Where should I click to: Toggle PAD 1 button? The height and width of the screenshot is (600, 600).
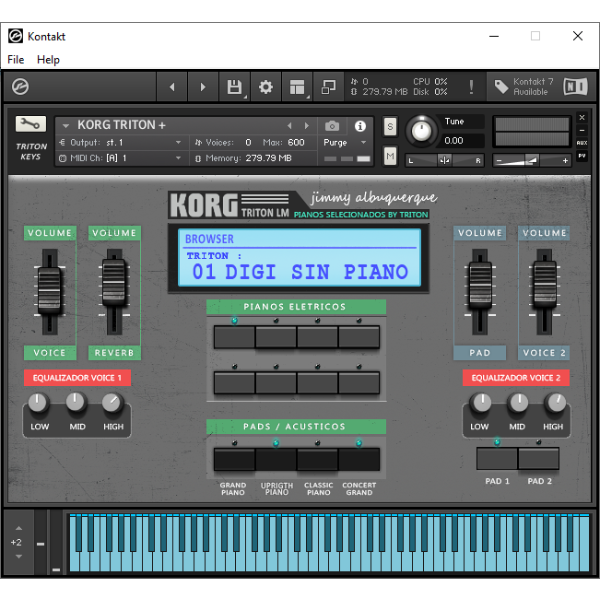pyautogui.click(x=497, y=458)
